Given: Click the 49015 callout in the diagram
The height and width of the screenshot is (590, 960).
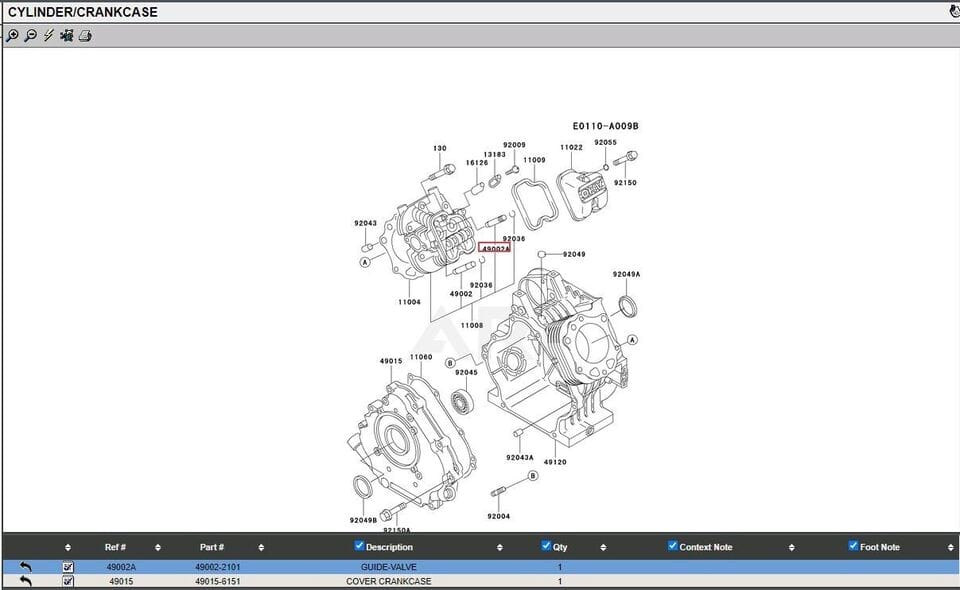Looking at the screenshot, I should pyautogui.click(x=390, y=361).
